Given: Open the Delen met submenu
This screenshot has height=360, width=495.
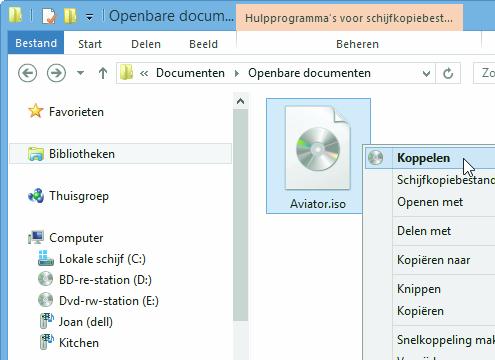Looking at the screenshot, I should (424, 231).
